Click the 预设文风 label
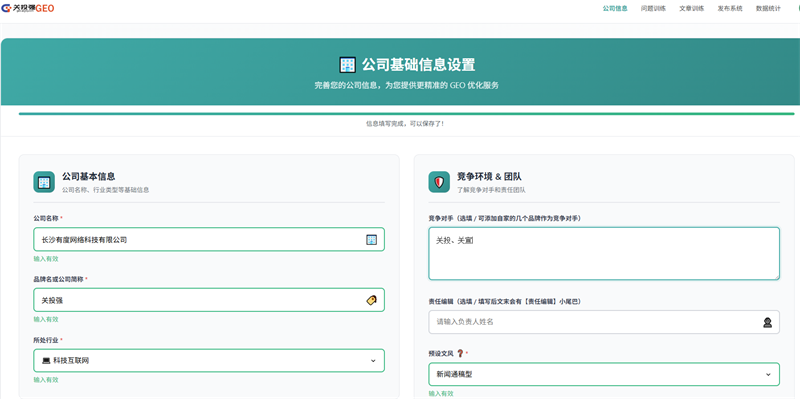Screen dimensions: 800x399 point(441,353)
